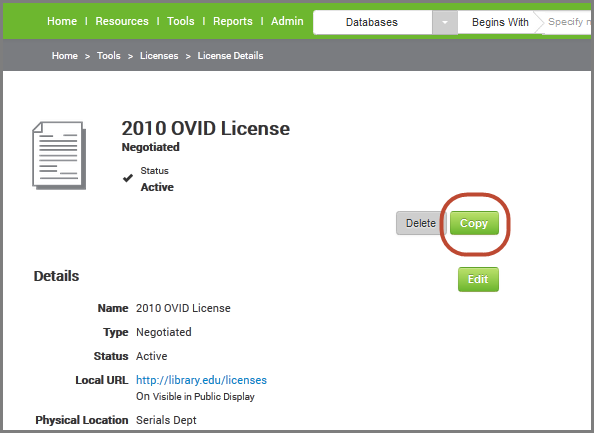
Task: Go to Tools in the breadcrumb
Action: 109,56
